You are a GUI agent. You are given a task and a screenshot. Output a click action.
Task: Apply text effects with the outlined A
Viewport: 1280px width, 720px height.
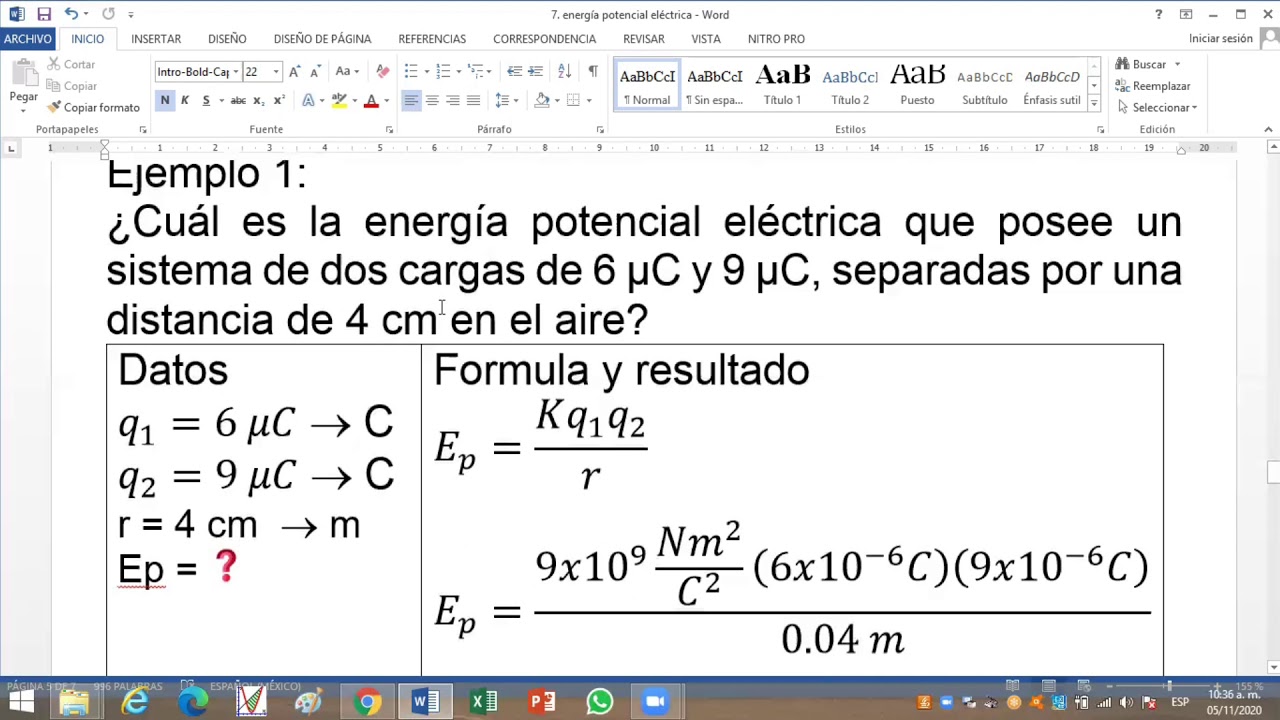[x=308, y=100]
